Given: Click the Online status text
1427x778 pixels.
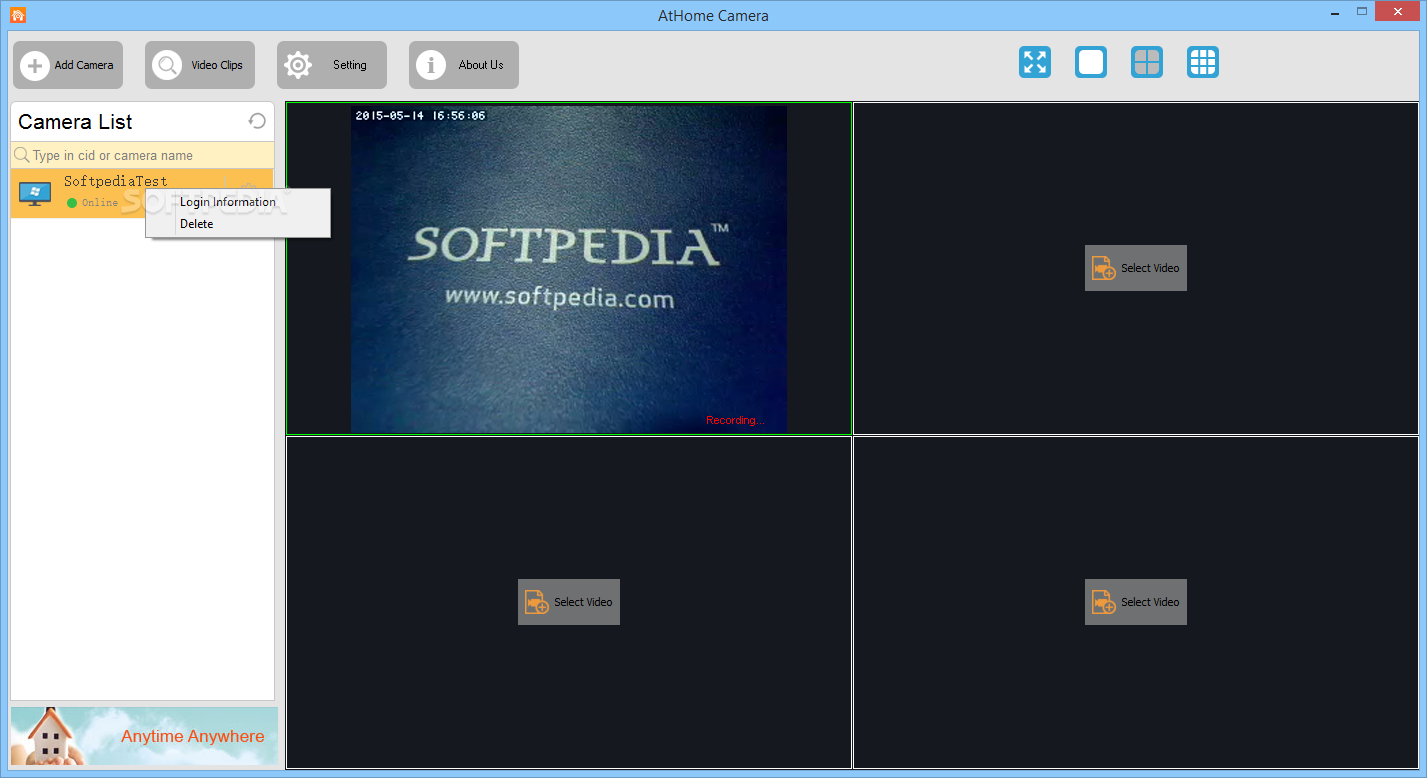Looking at the screenshot, I should coord(100,203).
